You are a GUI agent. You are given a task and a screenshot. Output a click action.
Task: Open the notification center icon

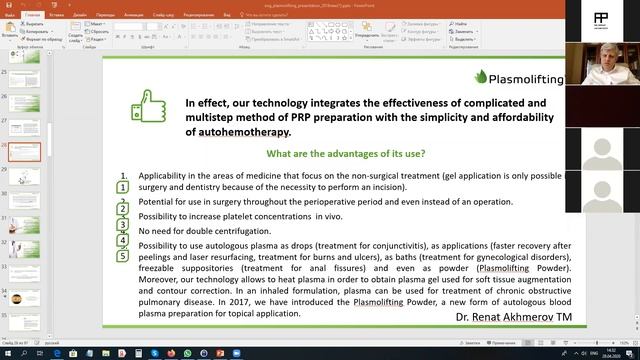pos(630,353)
